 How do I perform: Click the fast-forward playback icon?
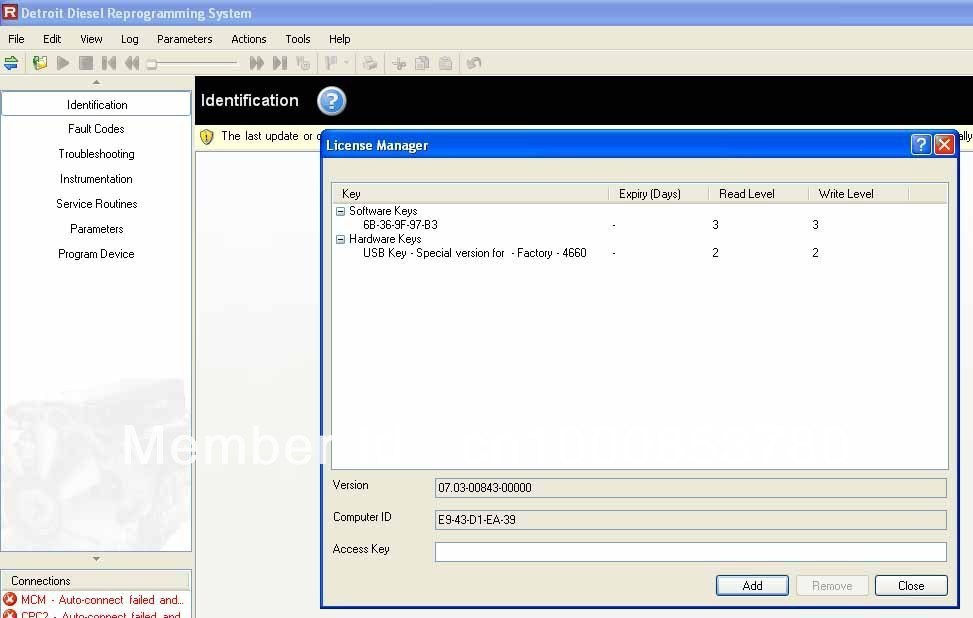[x=256, y=63]
